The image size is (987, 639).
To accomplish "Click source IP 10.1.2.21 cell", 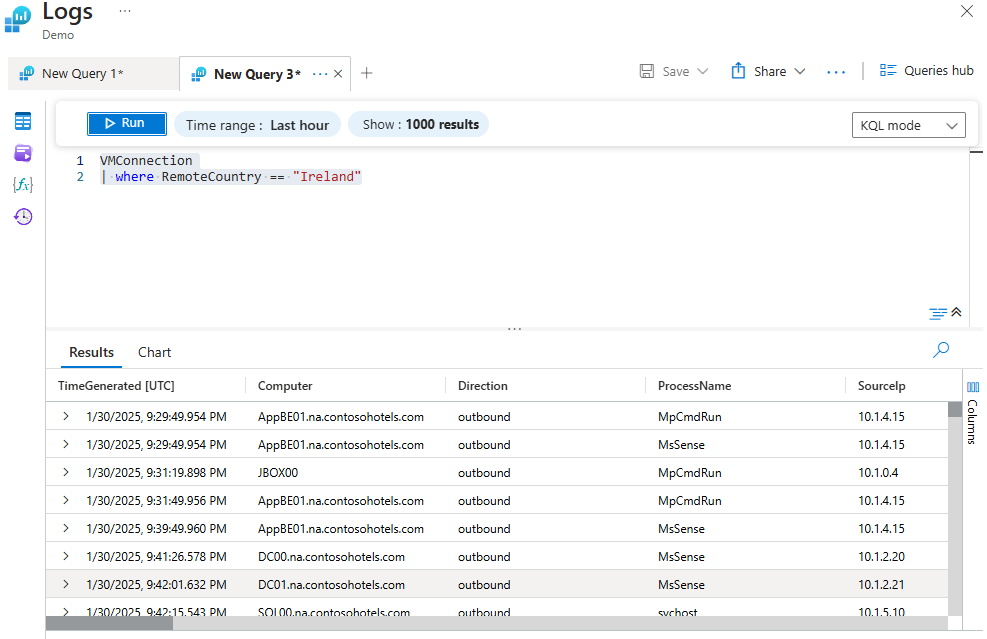I will 881,585.
